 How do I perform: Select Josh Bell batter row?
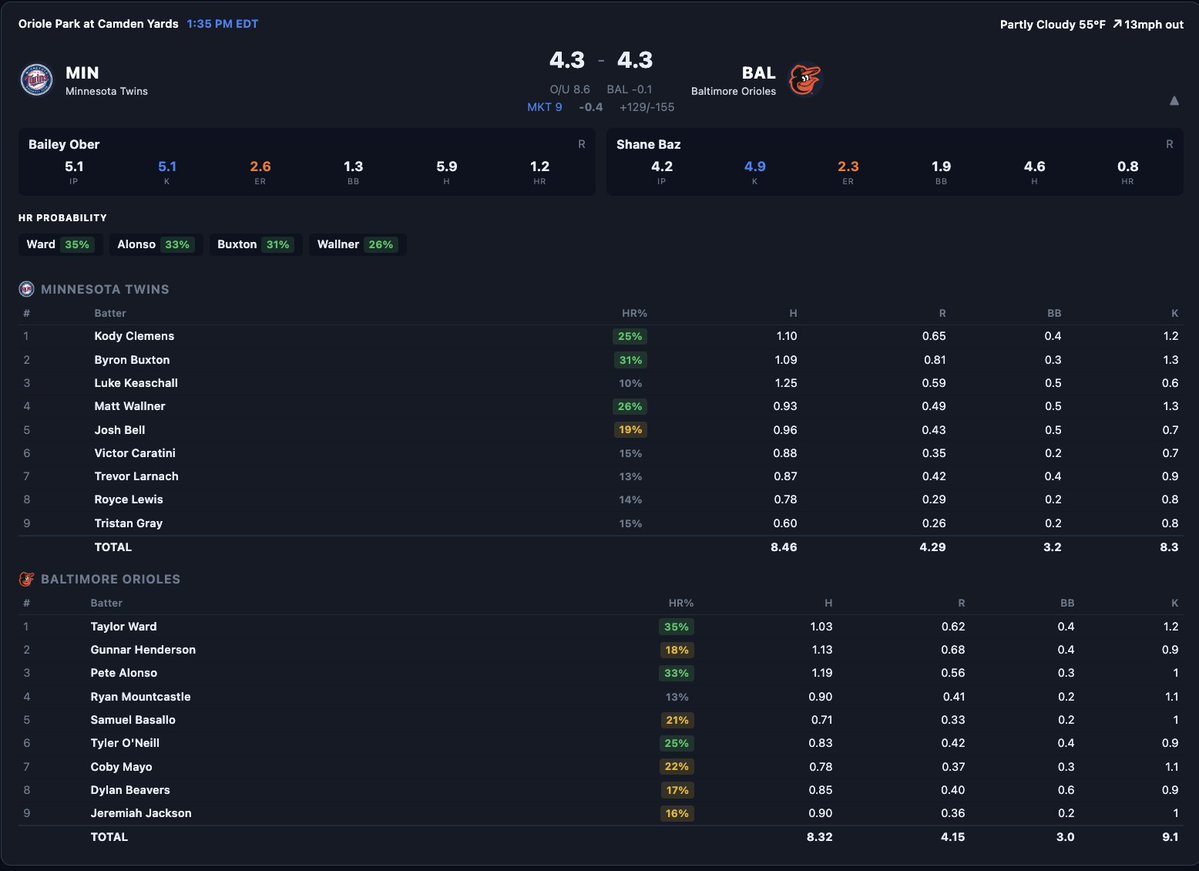(x=600, y=430)
